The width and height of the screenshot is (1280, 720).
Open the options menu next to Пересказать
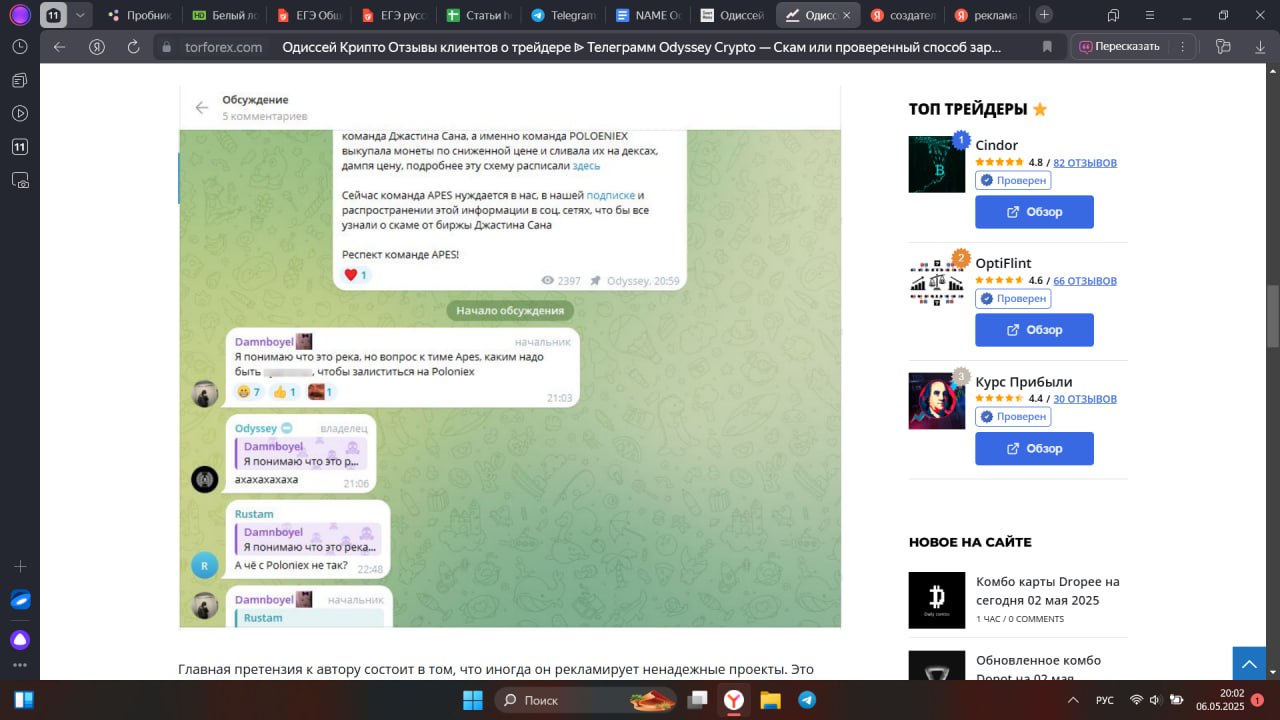click(1182, 47)
